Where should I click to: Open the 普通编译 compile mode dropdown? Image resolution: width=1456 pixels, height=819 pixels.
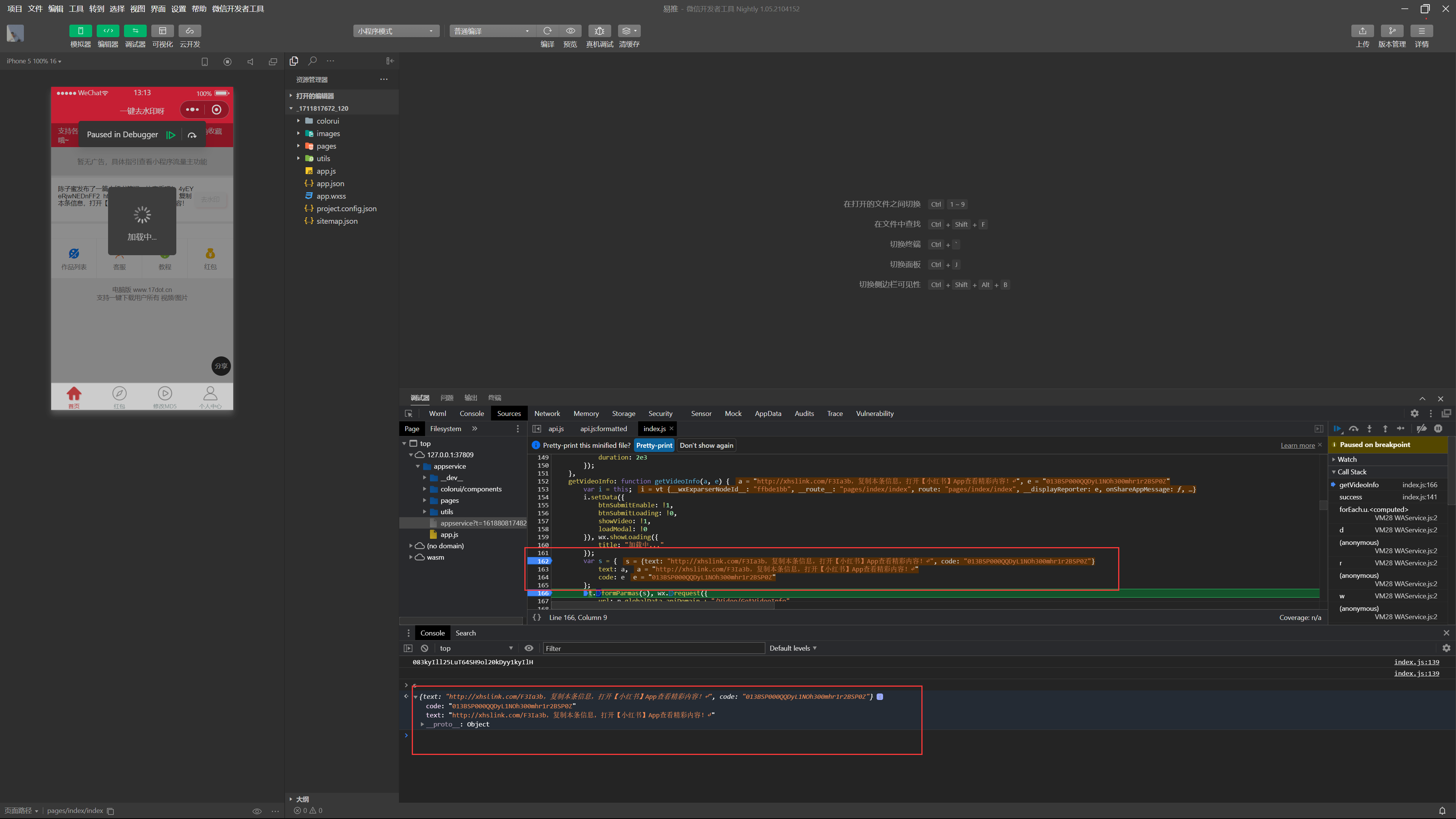pyautogui.click(x=492, y=31)
